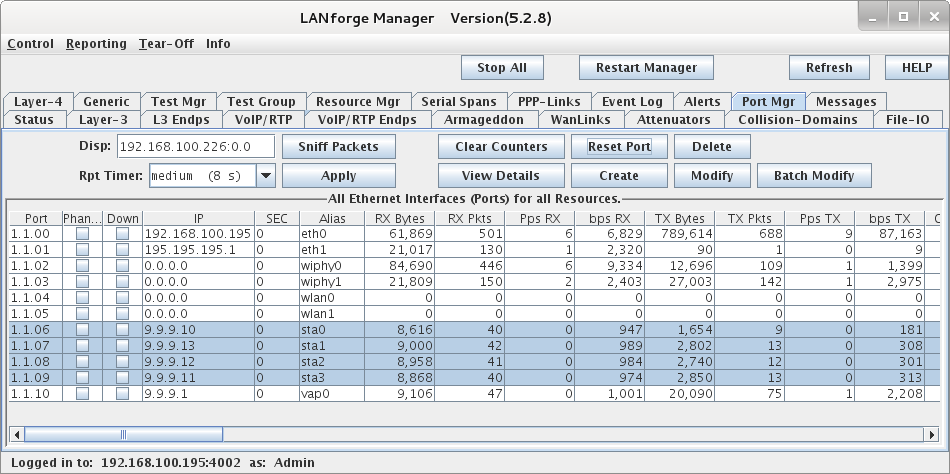The height and width of the screenshot is (474, 950).
Task: Open the Armageddon tab
Action: pos(483,119)
